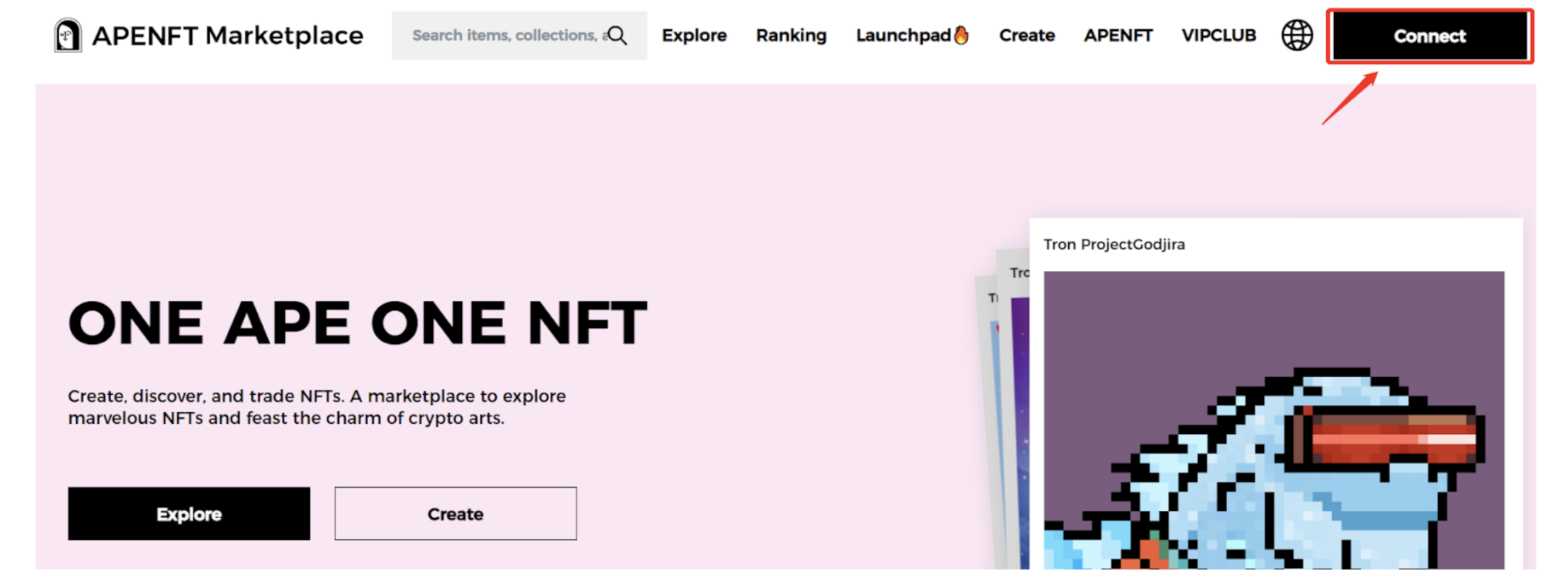The width and height of the screenshot is (1568, 588).
Task: Click the APENFT Marketplace title text
Action: [x=227, y=35]
